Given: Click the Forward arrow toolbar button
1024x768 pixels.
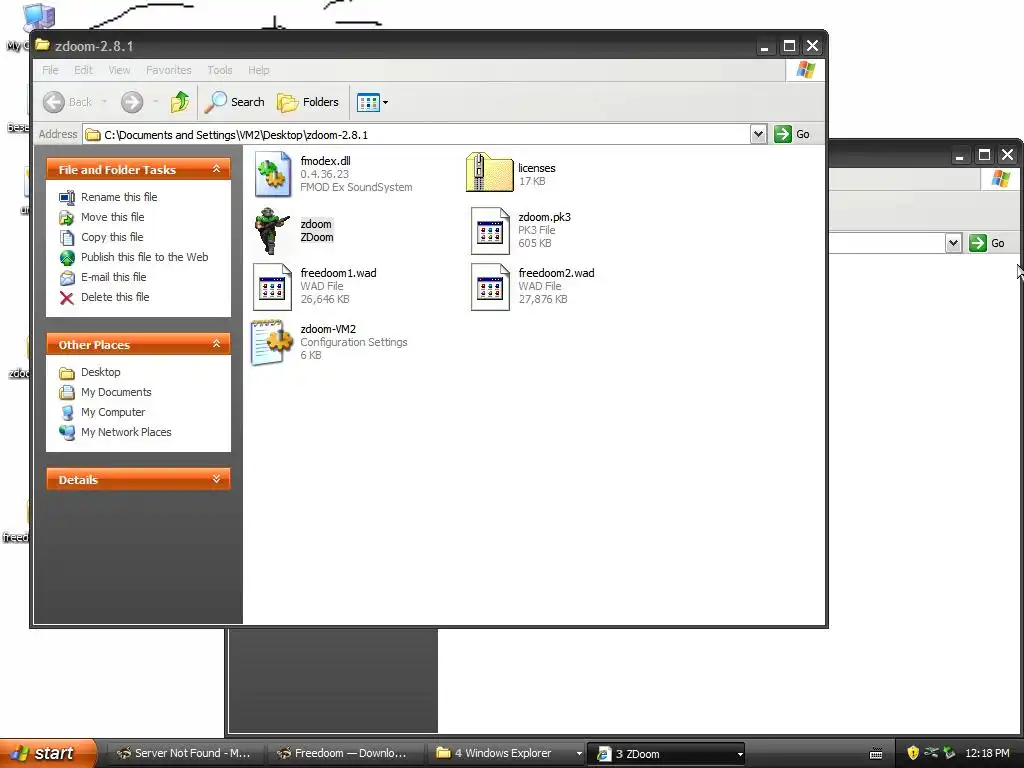Looking at the screenshot, I should point(132,102).
